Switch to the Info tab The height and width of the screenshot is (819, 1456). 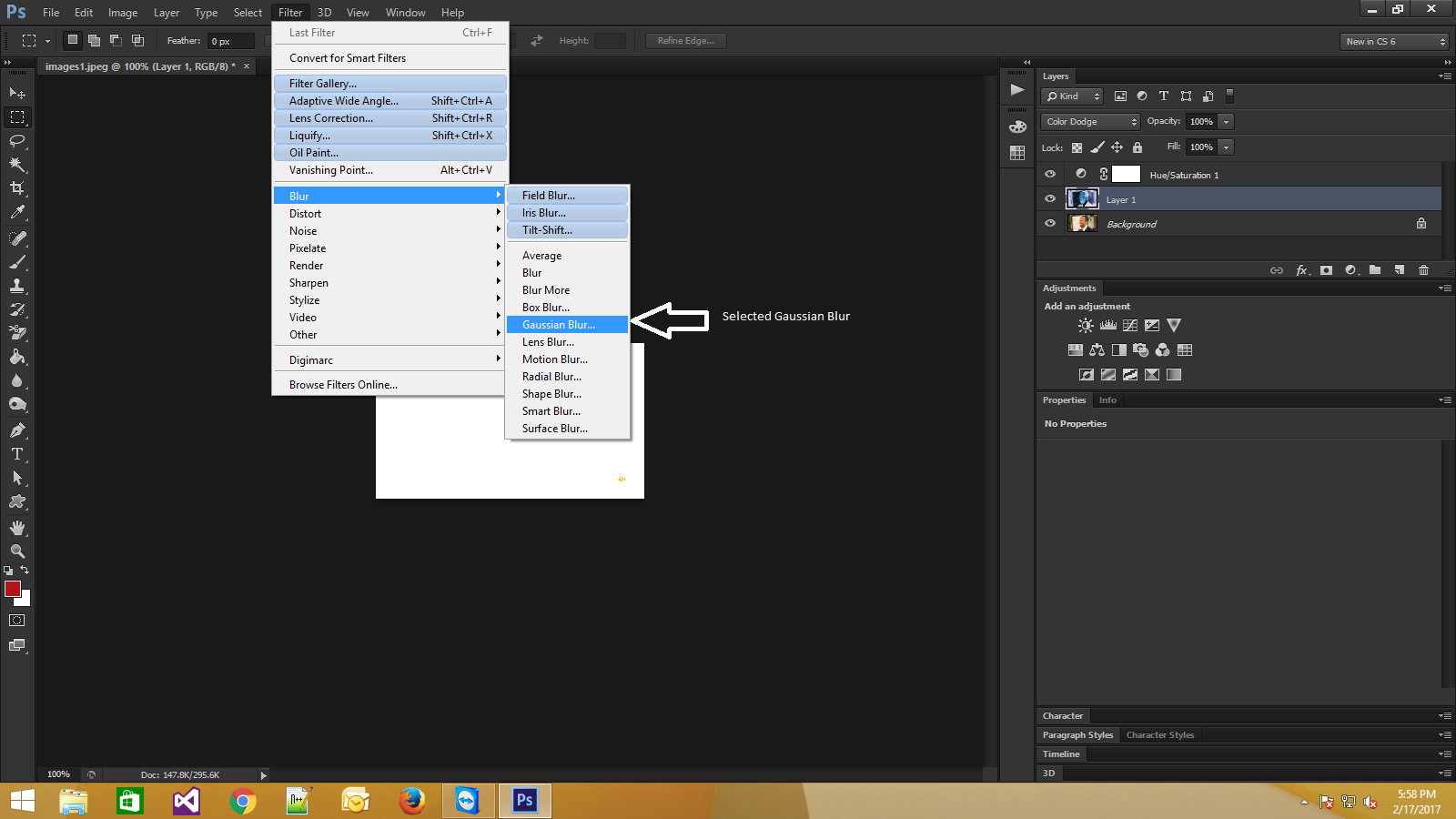1107,400
